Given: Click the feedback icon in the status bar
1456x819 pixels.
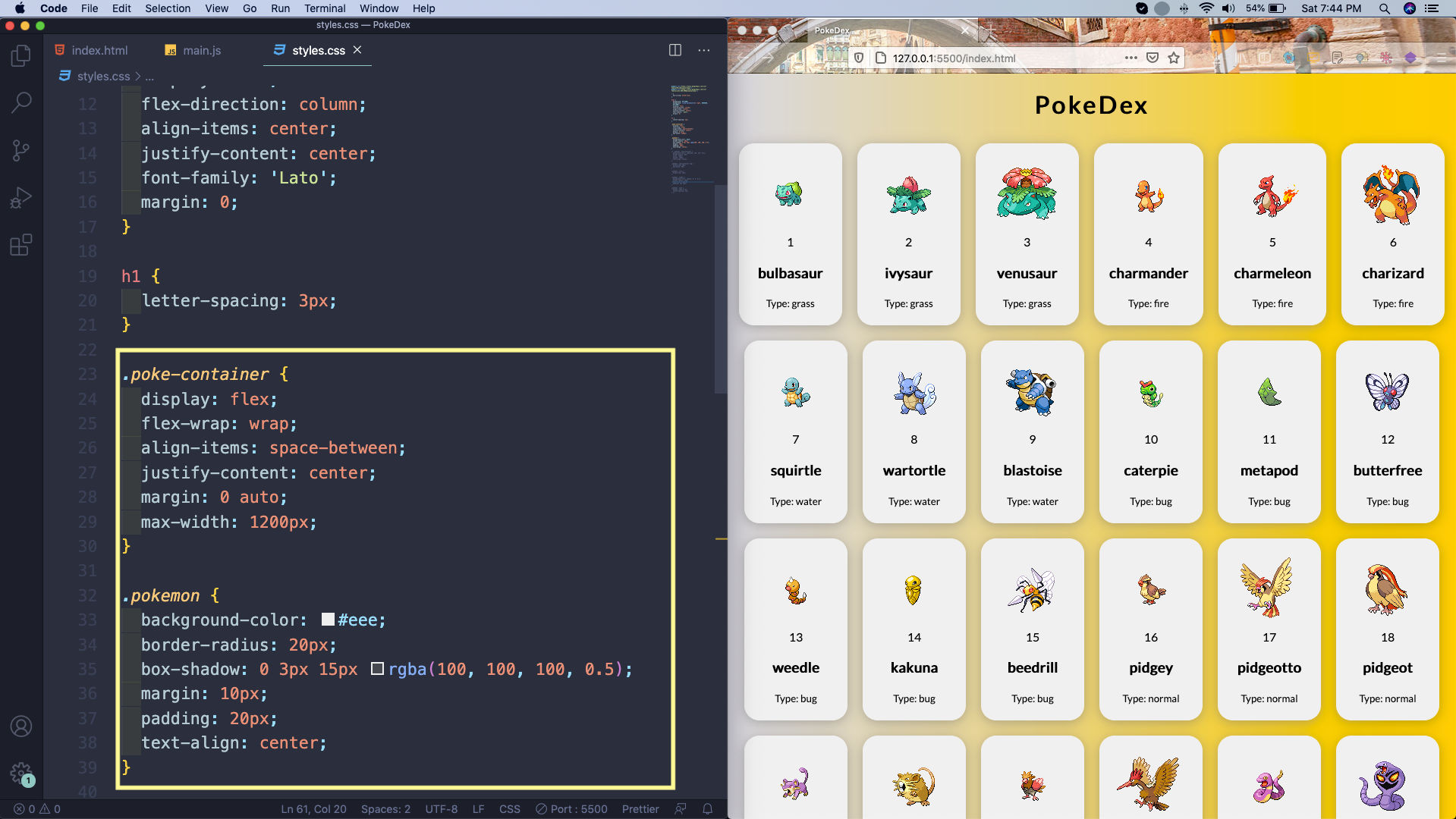Looking at the screenshot, I should click(x=681, y=809).
